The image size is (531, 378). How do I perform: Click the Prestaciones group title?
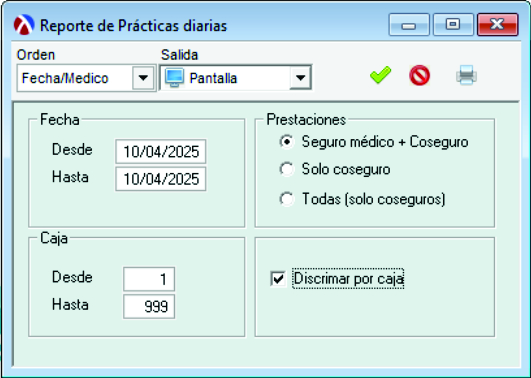click(306, 120)
